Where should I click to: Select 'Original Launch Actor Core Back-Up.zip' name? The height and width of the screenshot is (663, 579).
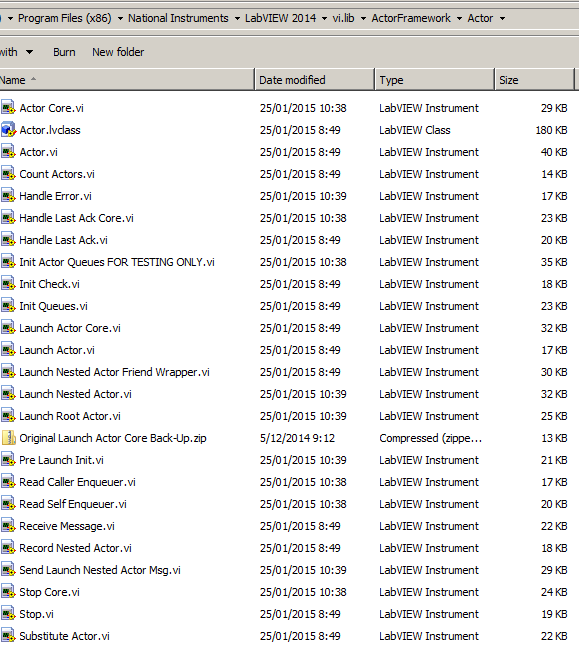pos(113,438)
